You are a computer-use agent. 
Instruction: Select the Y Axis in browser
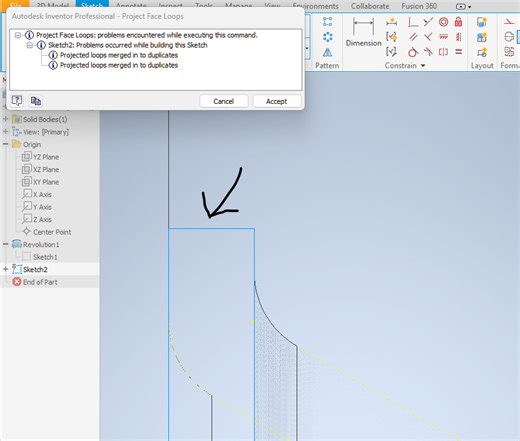37,207
